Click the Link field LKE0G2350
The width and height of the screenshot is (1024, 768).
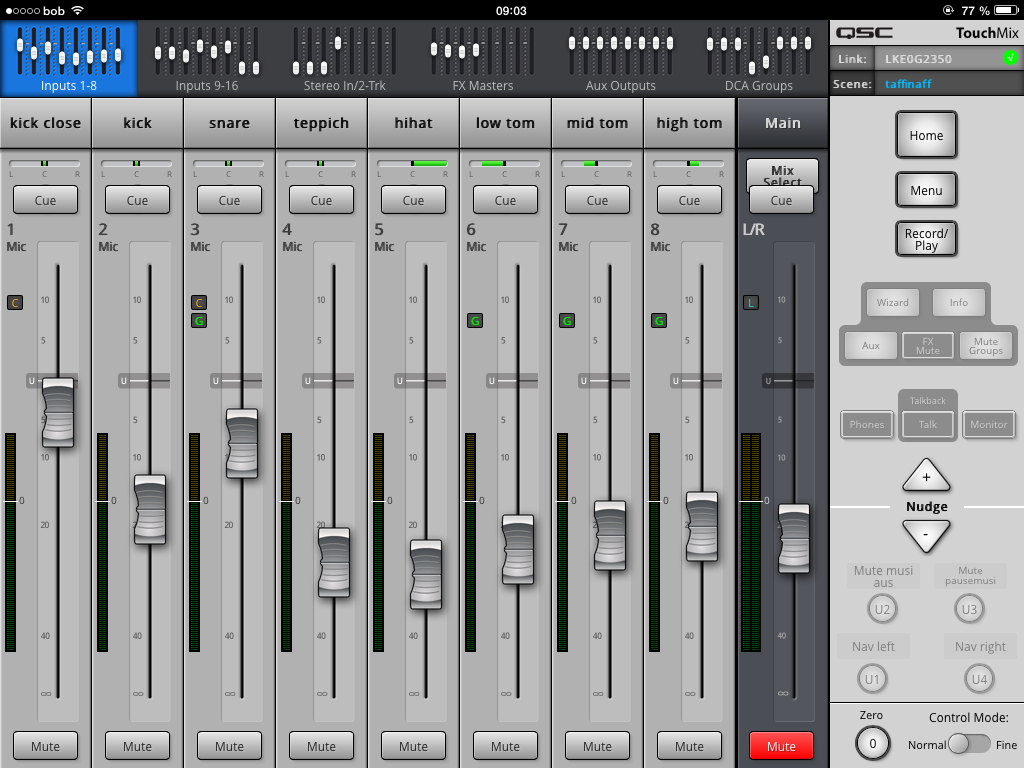pyautogui.click(x=948, y=59)
